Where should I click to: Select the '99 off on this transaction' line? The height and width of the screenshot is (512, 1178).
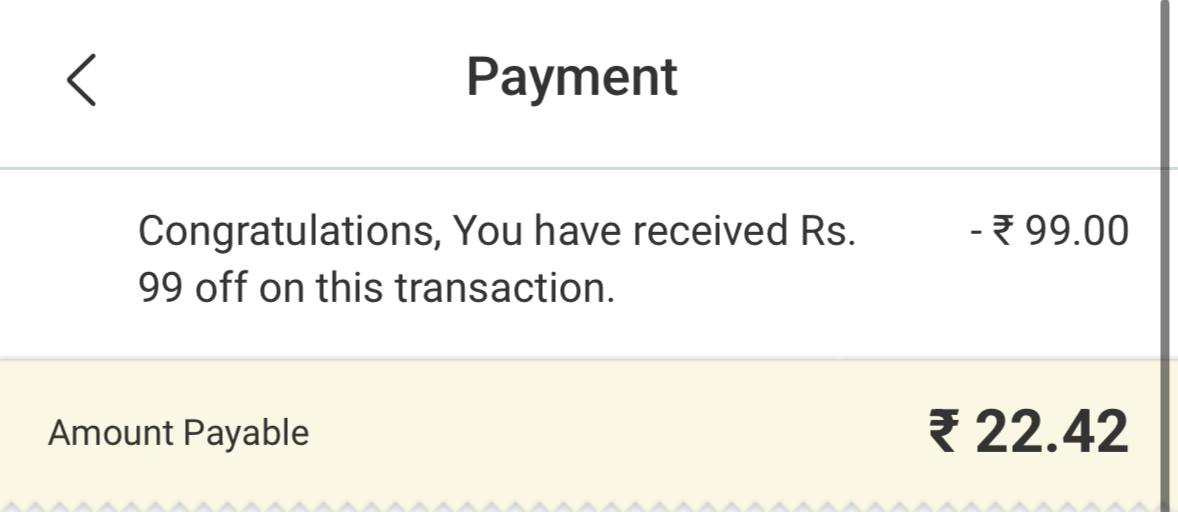pos(376,289)
